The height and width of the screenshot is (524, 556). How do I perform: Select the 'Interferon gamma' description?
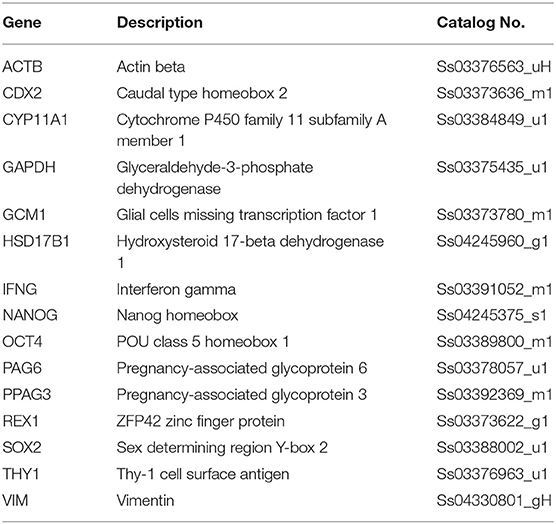[x=176, y=289]
